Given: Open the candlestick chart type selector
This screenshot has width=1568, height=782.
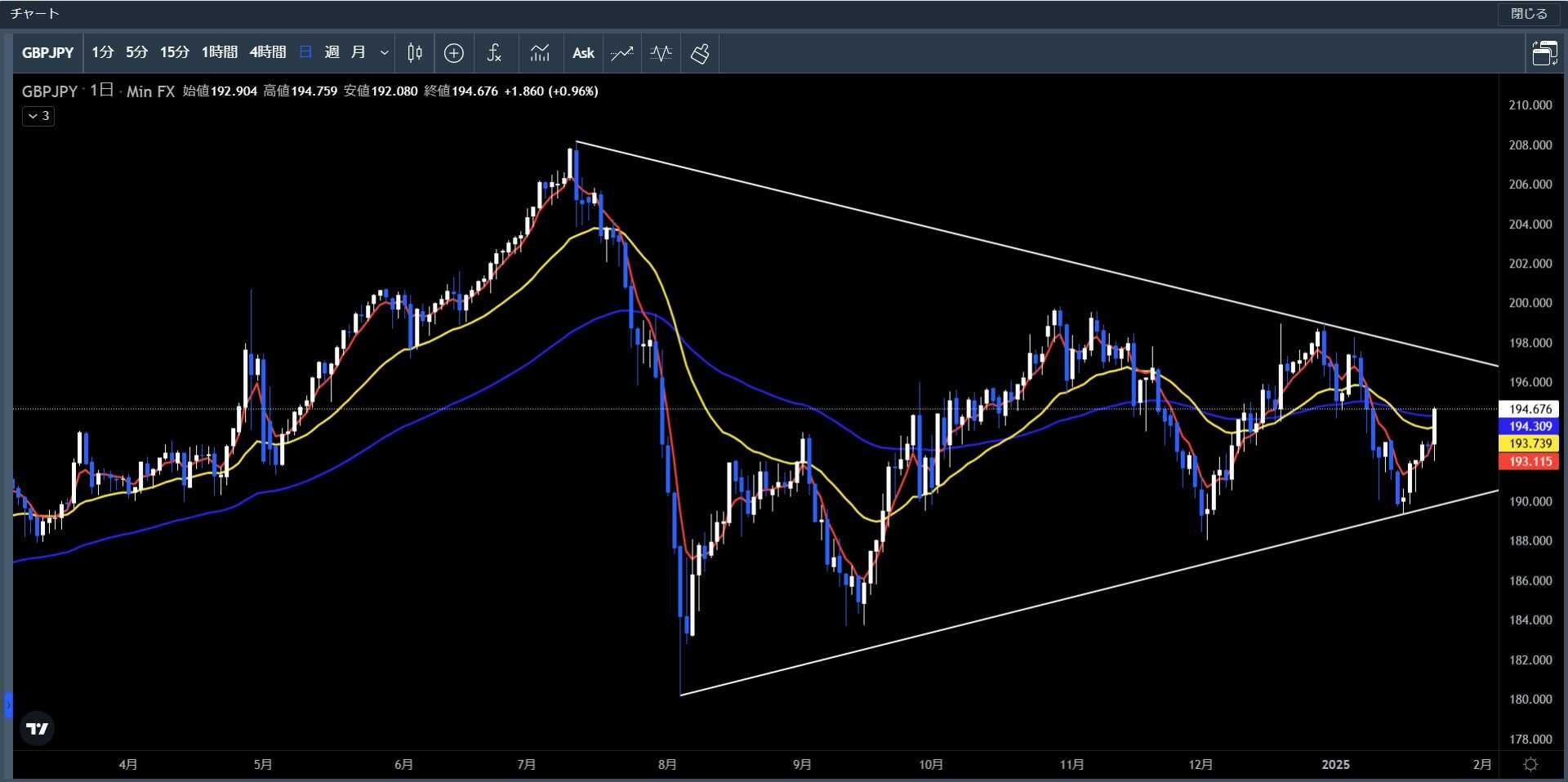Looking at the screenshot, I should point(415,53).
